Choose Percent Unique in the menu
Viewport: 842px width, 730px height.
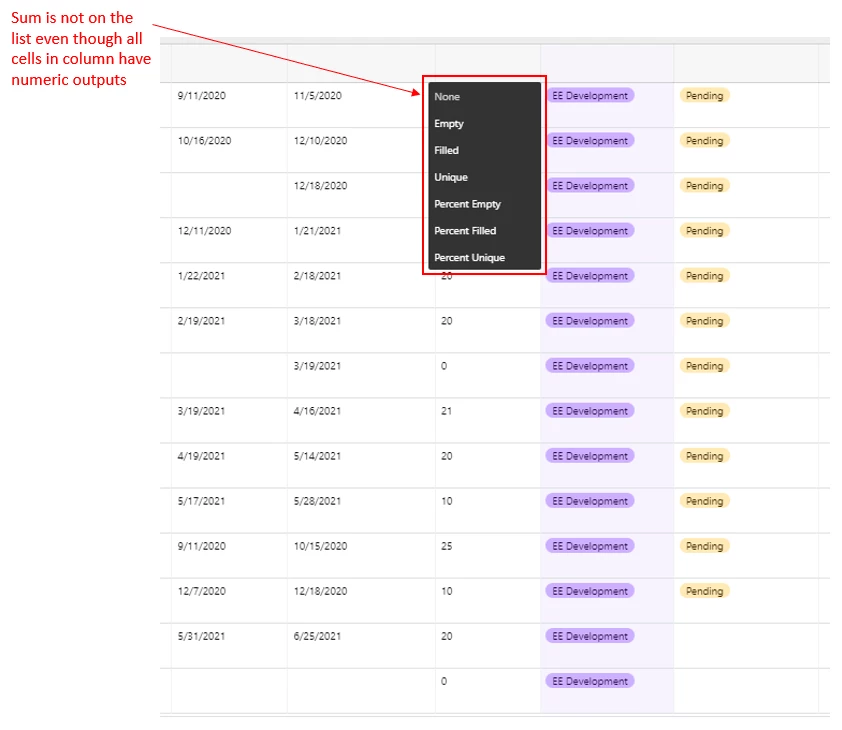click(469, 258)
